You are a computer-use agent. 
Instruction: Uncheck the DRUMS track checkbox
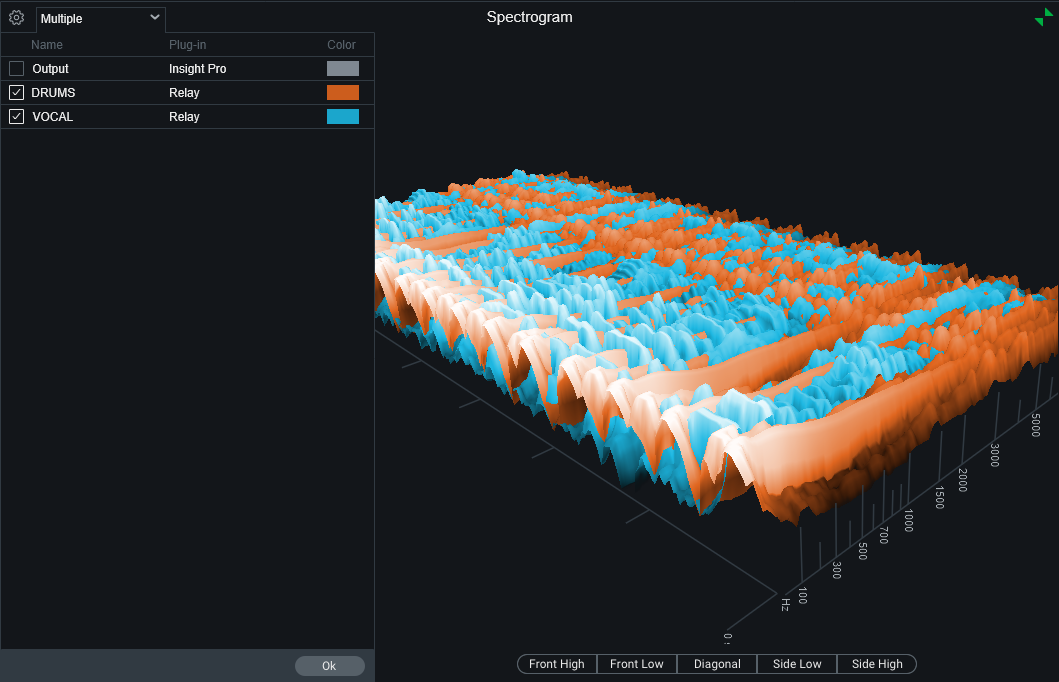coord(16,92)
